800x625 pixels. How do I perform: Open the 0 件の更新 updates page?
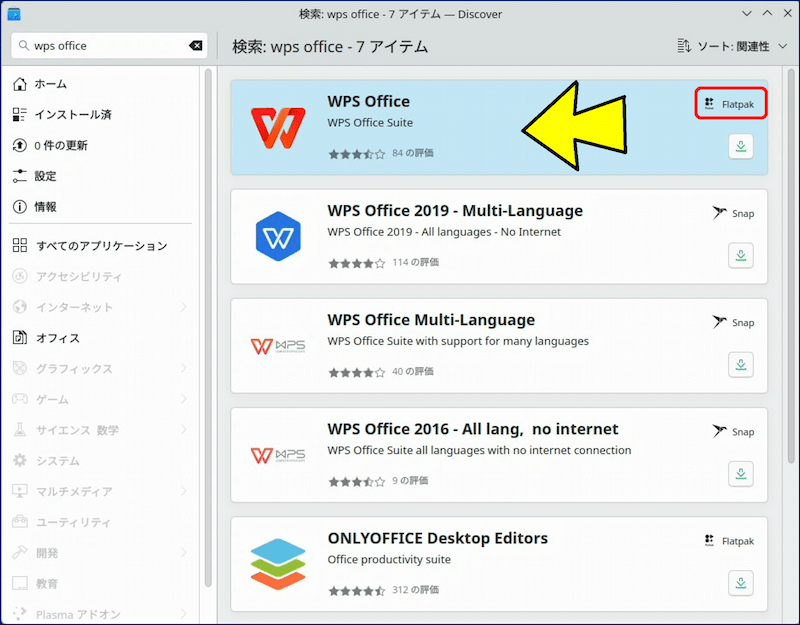[60, 146]
